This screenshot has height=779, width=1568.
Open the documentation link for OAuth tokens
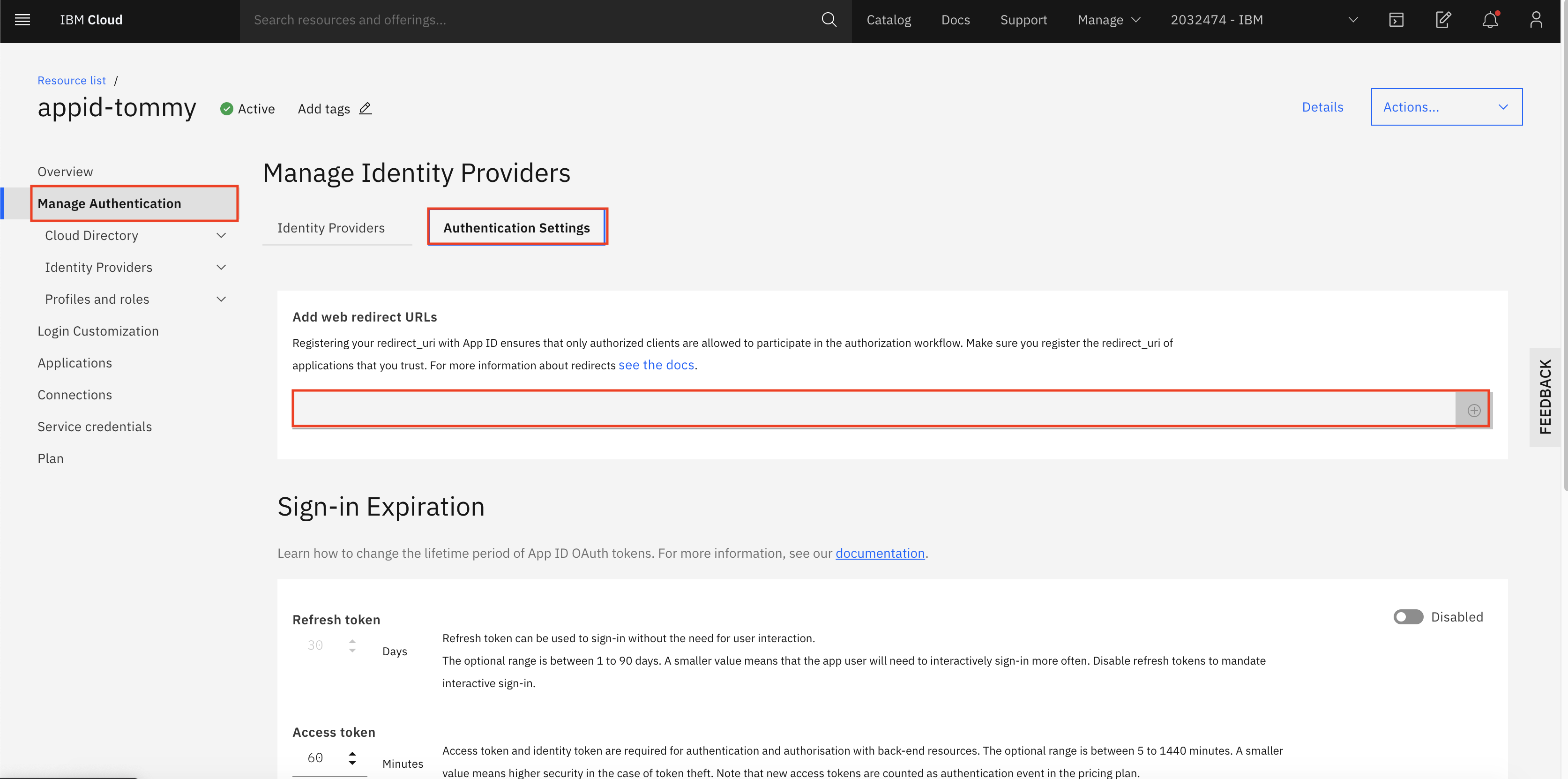(880, 553)
